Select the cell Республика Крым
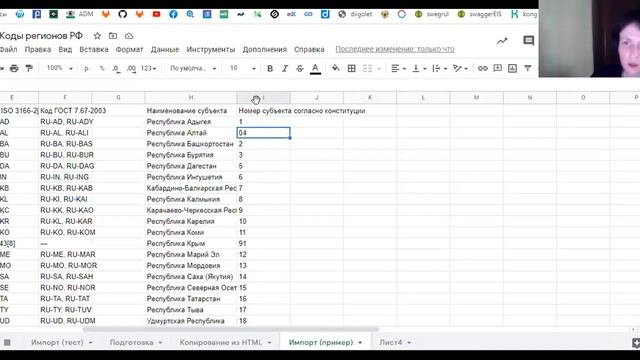Screen dimensions: 640x360 pyautogui.click(x=191, y=244)
